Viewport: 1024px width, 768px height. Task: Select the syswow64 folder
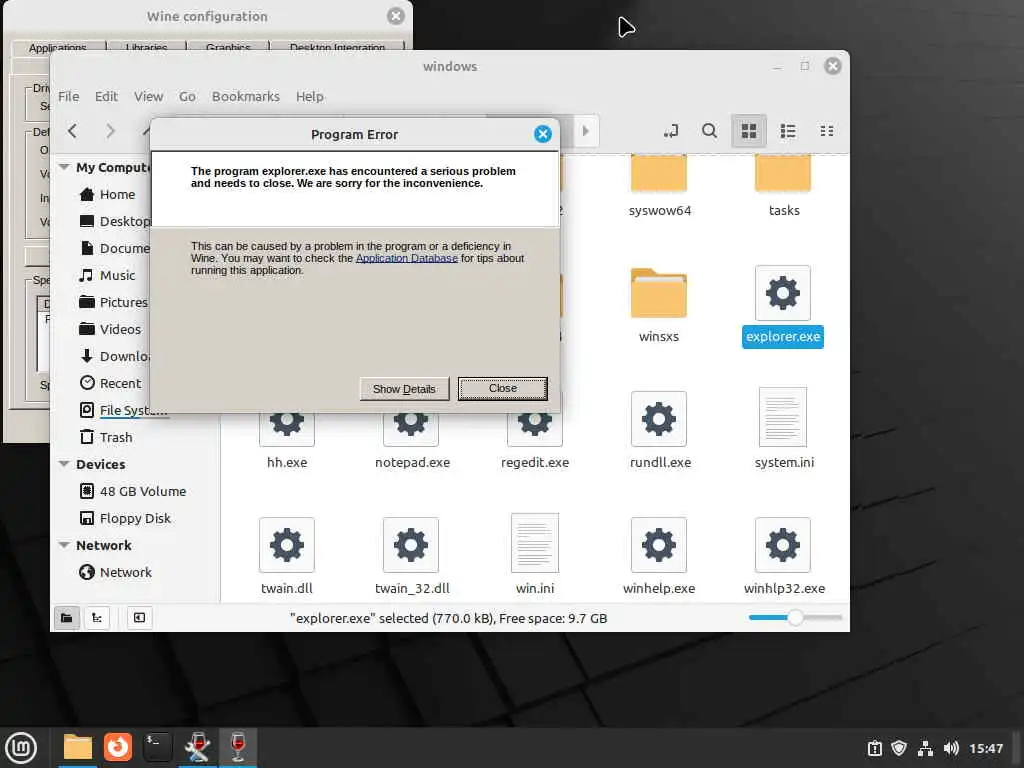[x=659, y=186]
